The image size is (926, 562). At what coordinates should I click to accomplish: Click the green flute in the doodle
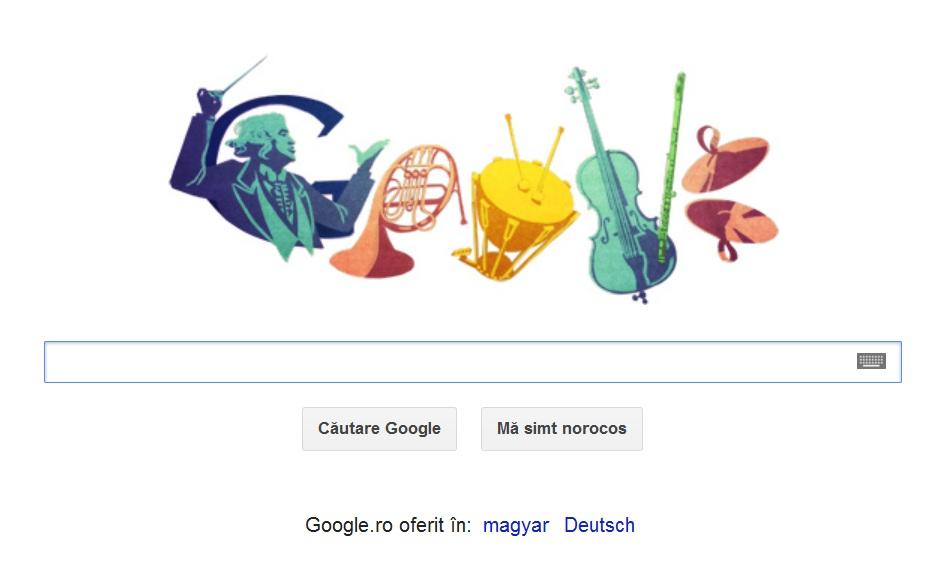671,168
